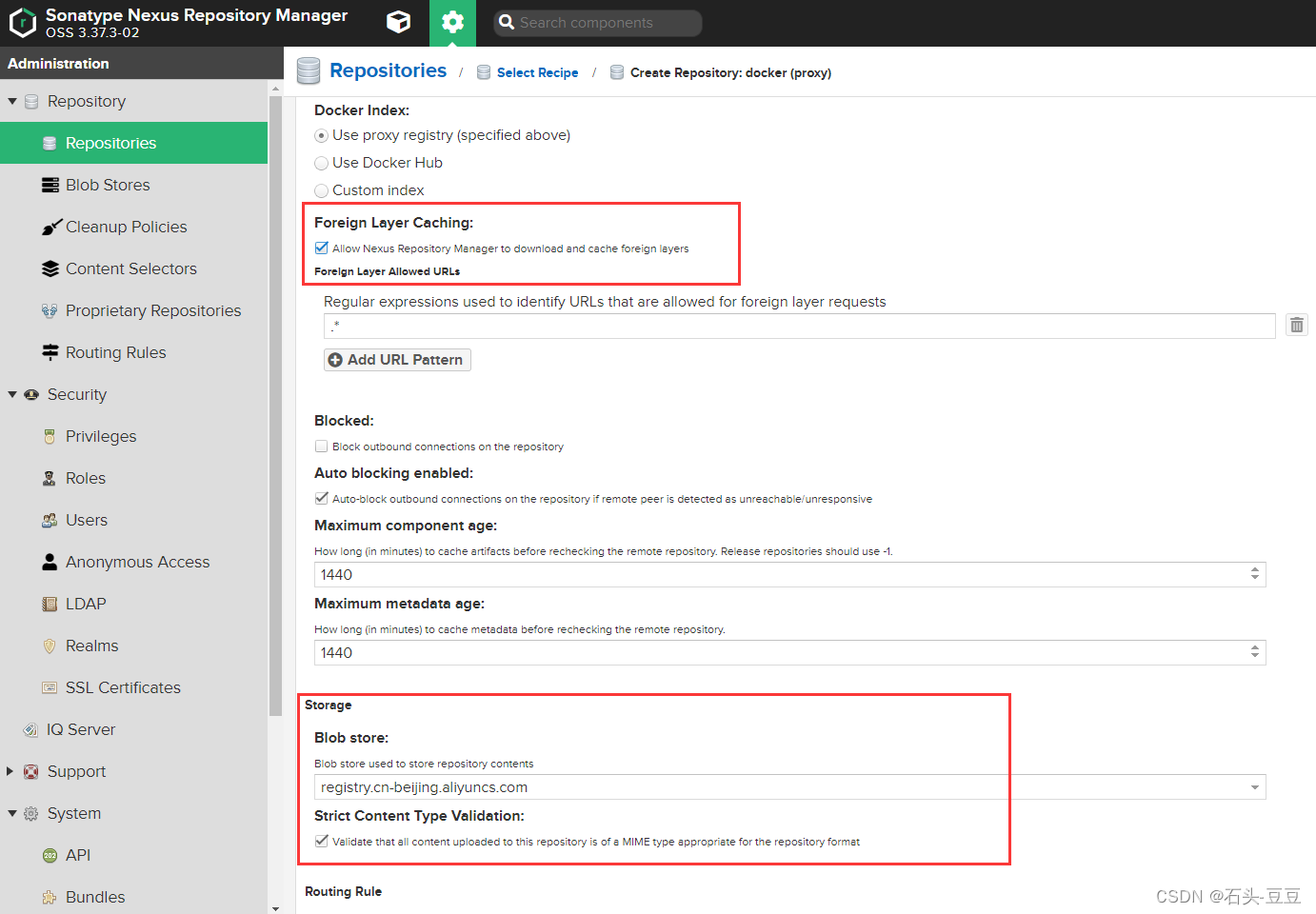Open Anonymous Access settings
Image resolution: width=1316 pixels, height=914 pixels.
tap(133, 562)
